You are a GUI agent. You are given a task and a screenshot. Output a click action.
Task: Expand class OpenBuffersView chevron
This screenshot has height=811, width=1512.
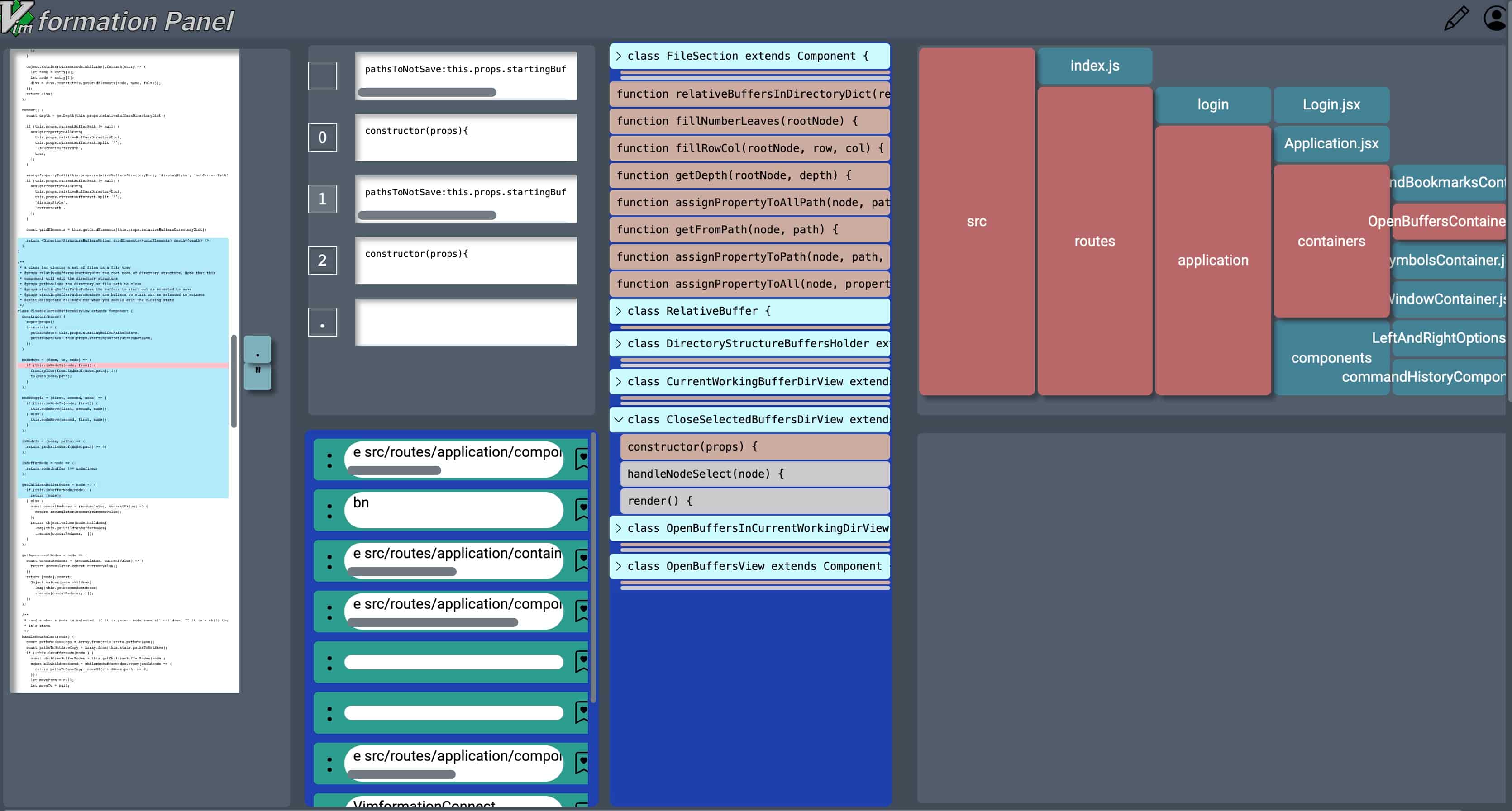[x=618, y=566]
